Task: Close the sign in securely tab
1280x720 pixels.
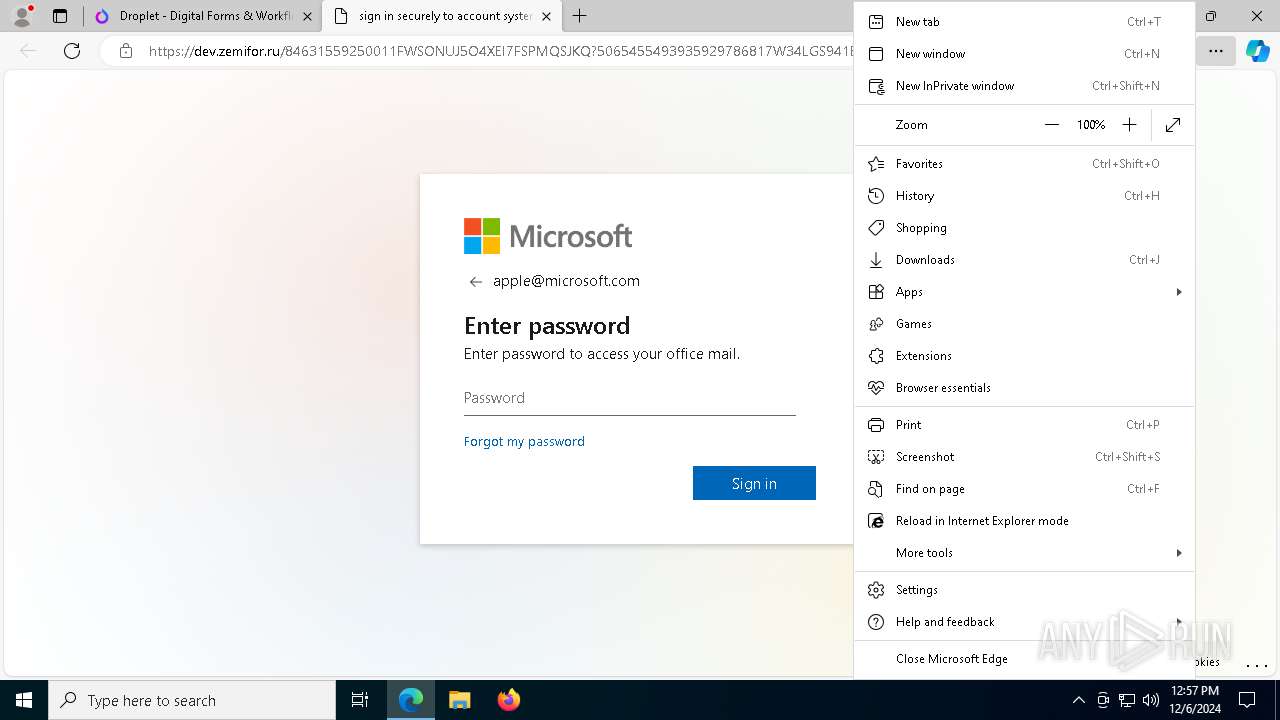Action: point(546,16)
